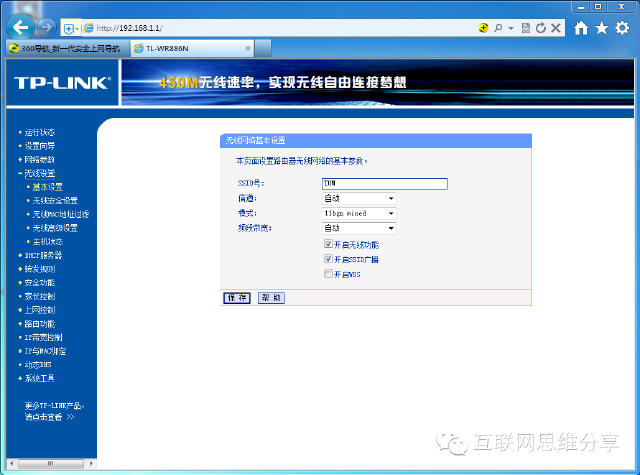The width and height of the screenshot is (640, 475).
Task: Click the 保存 button
Action: 237,298
